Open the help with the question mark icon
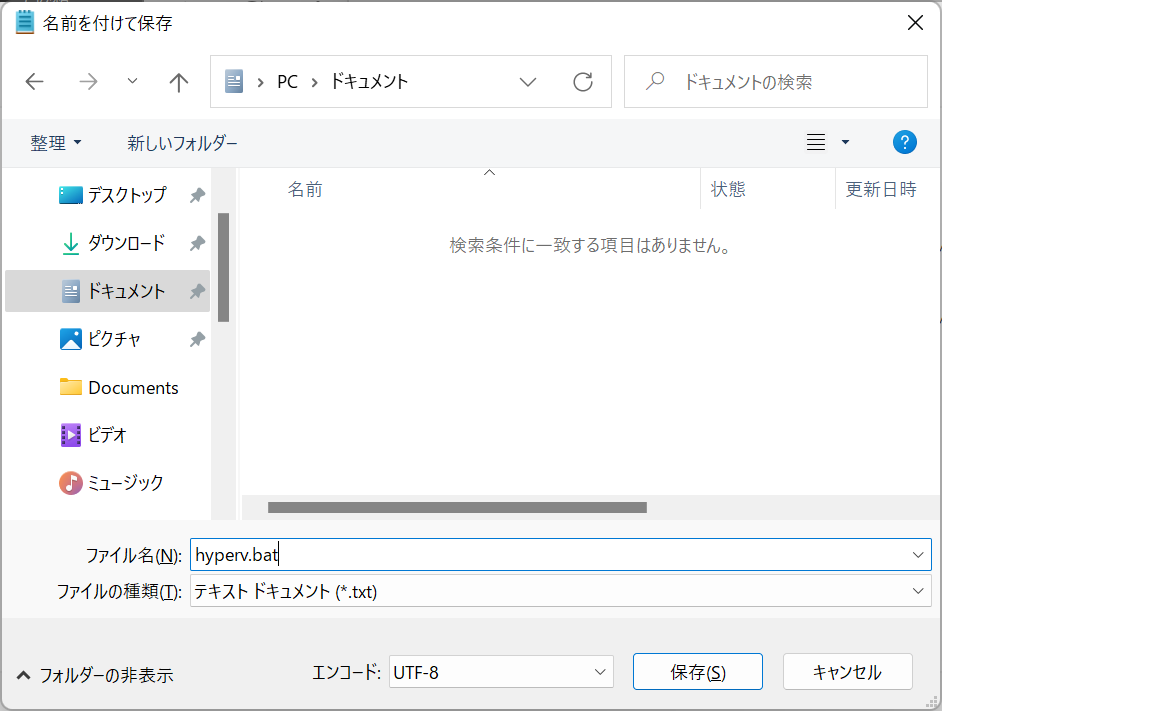This screenshot has width=1152, height=711. pyautogui.click(x=905, y=142)
